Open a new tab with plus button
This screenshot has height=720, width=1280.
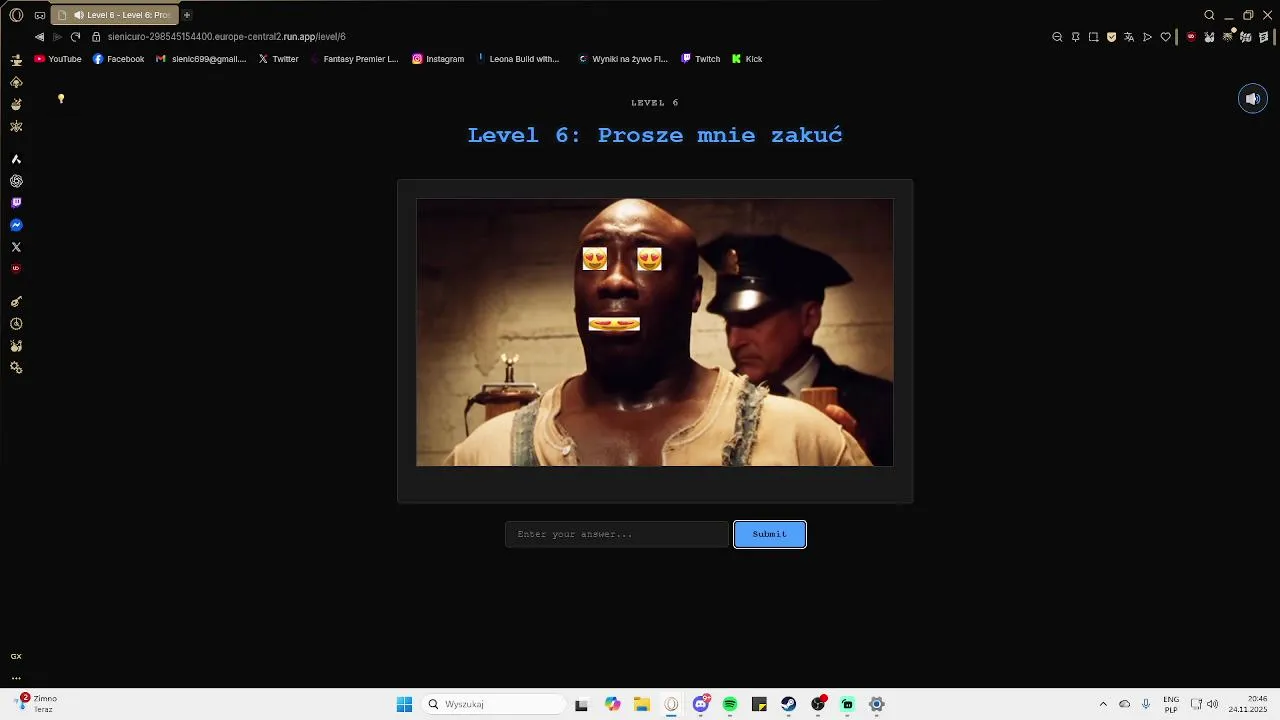pyautogui.click(x=186, y=15)
